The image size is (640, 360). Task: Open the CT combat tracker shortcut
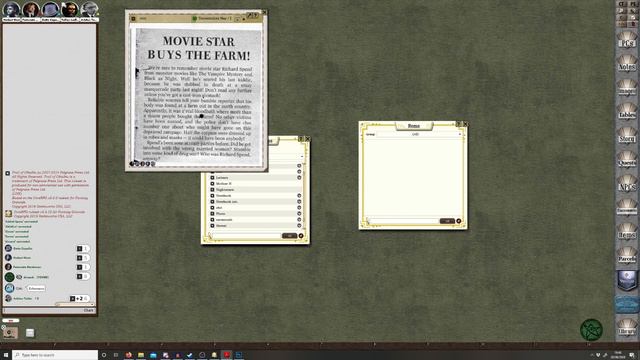622,3
